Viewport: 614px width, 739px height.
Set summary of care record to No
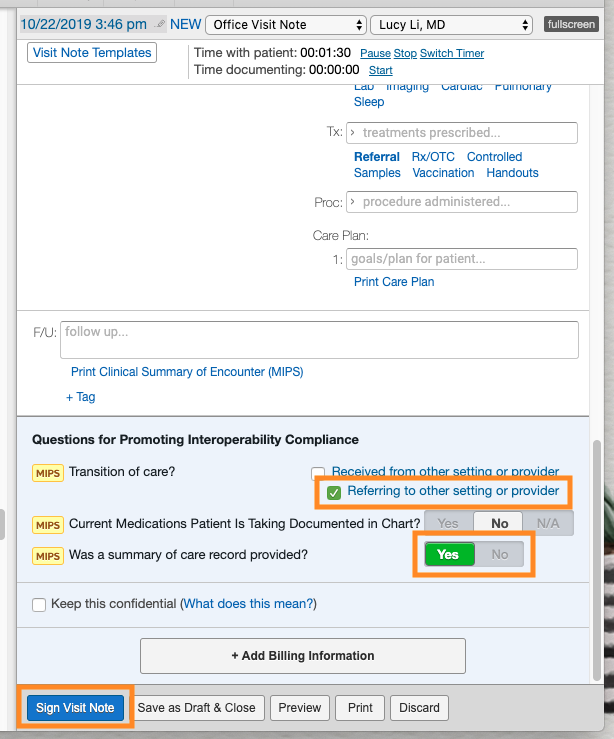(499, 554)
